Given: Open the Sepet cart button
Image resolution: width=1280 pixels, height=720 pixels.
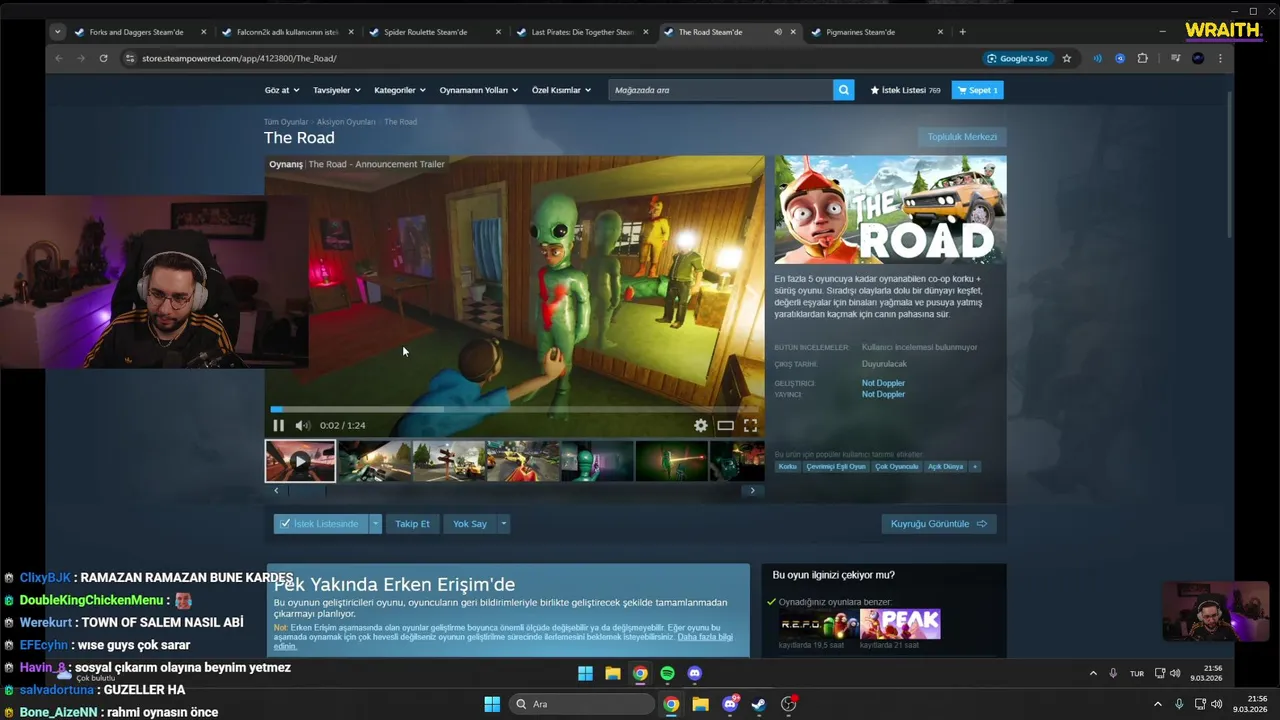Looking at the screenshot, I should tap(977, 90).
